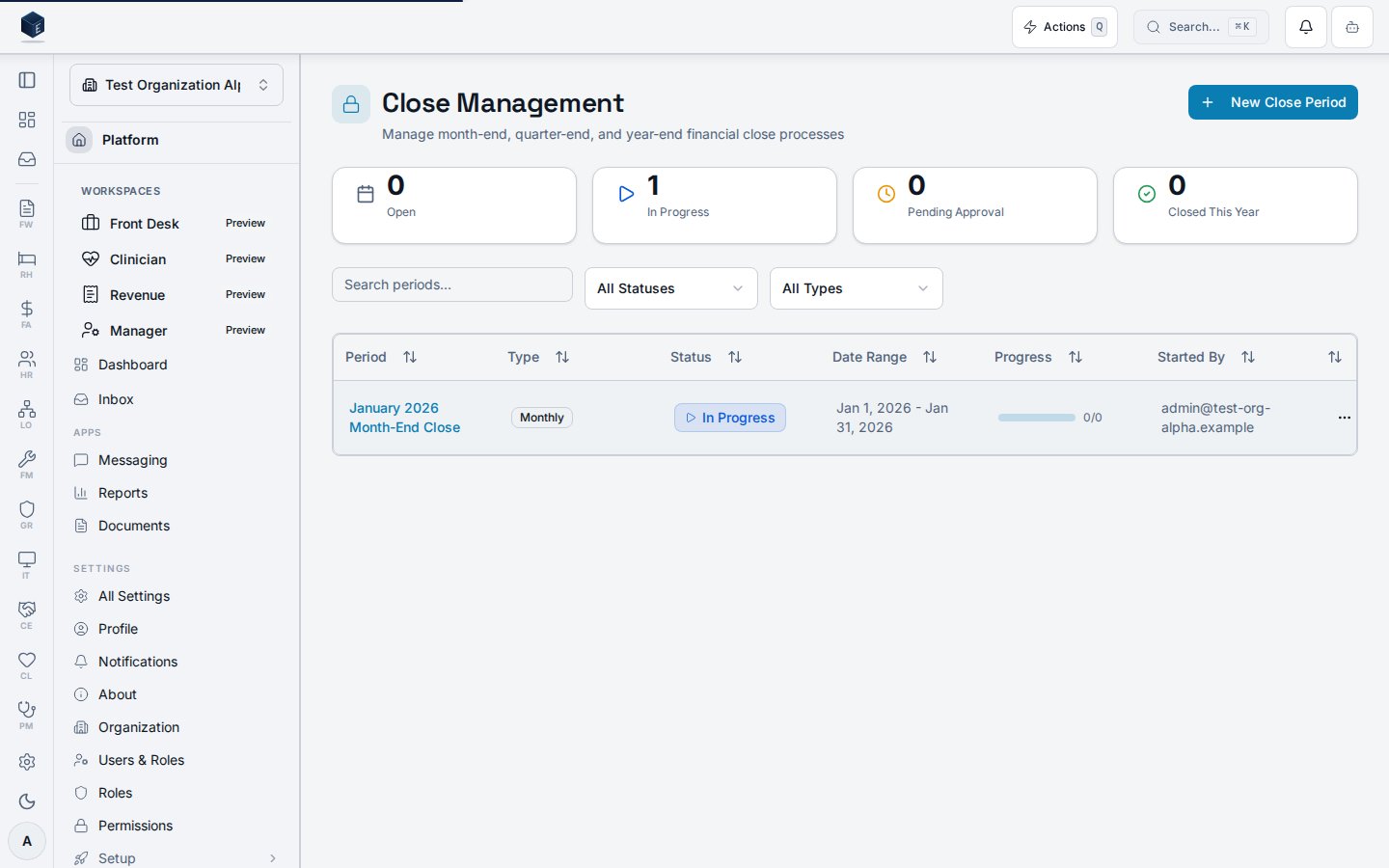This screenshot has width=1389, height=868.
Task: Open Notifications settings in sidebar
Action: pos(177,662)
